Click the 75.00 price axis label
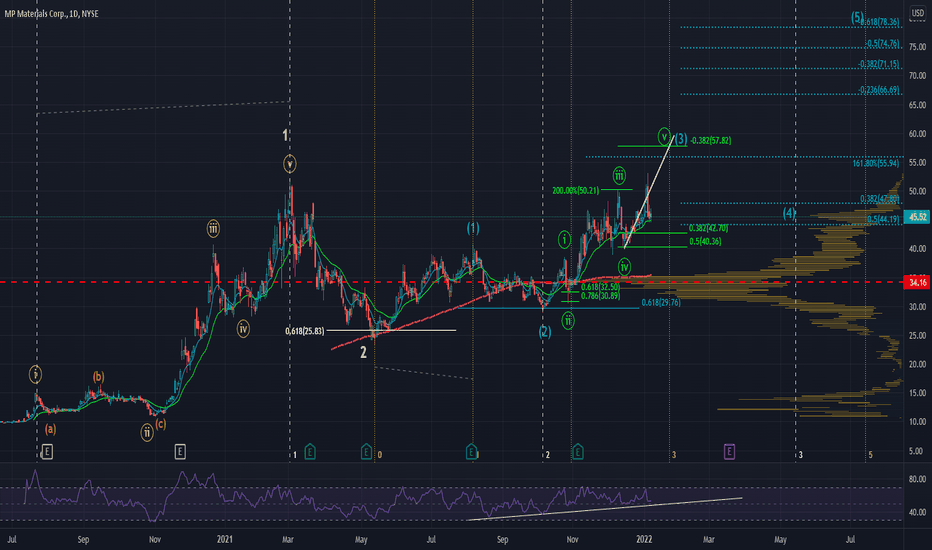 pos(917,47)
